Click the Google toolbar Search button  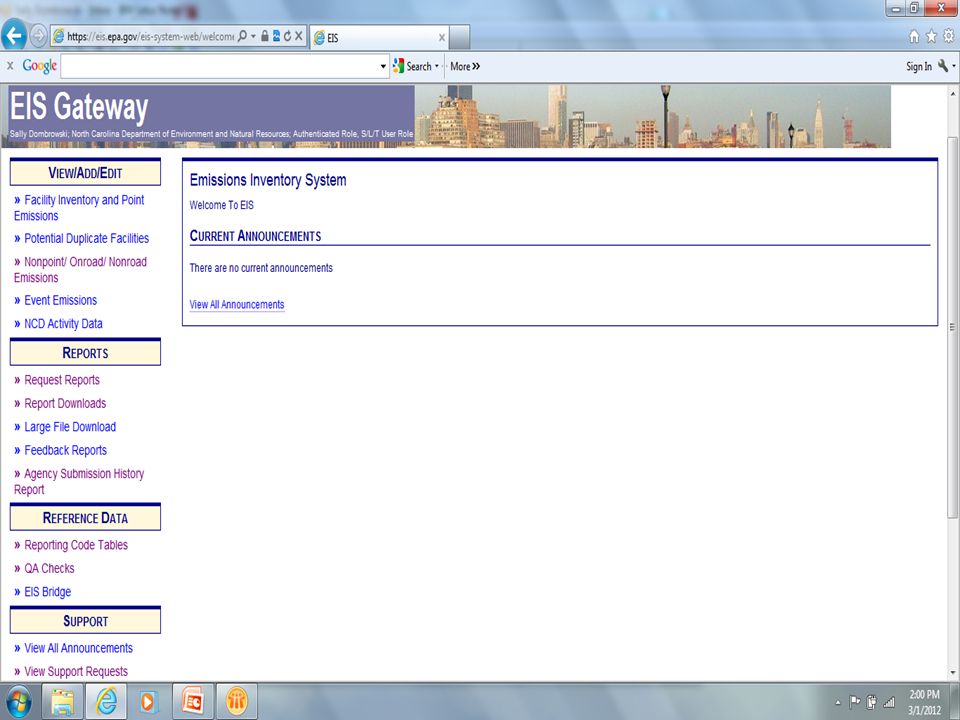pyautogui.click(x=412, y=66)
